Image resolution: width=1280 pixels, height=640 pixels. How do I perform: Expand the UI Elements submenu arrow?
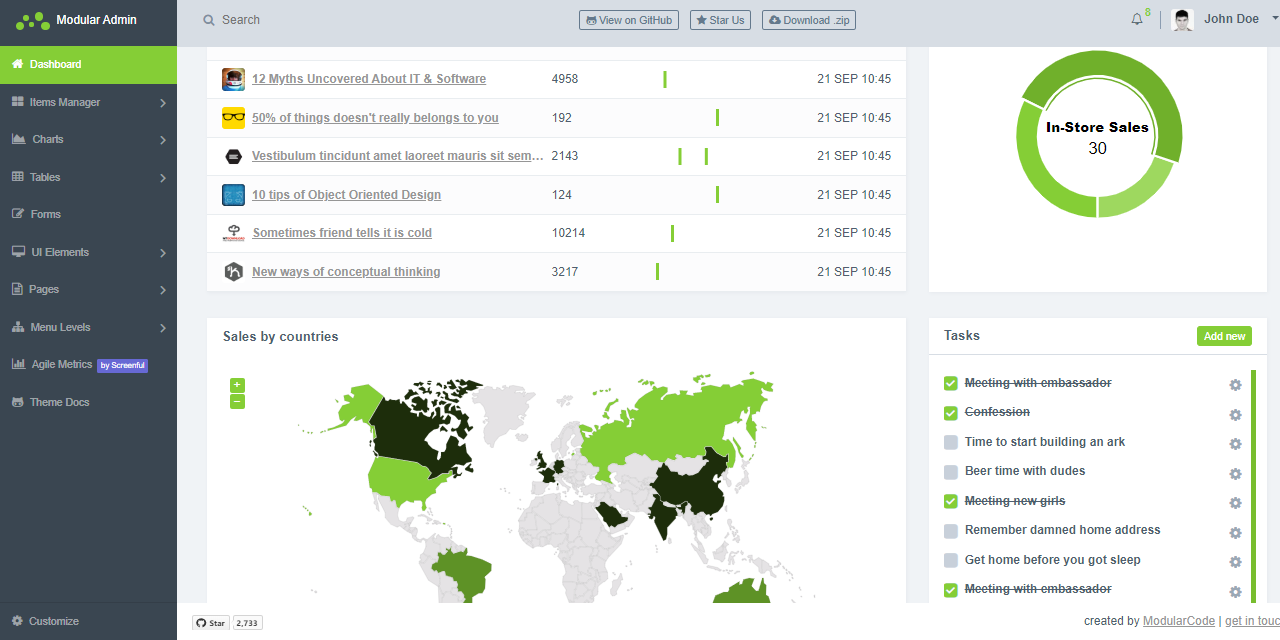(163, 253)
